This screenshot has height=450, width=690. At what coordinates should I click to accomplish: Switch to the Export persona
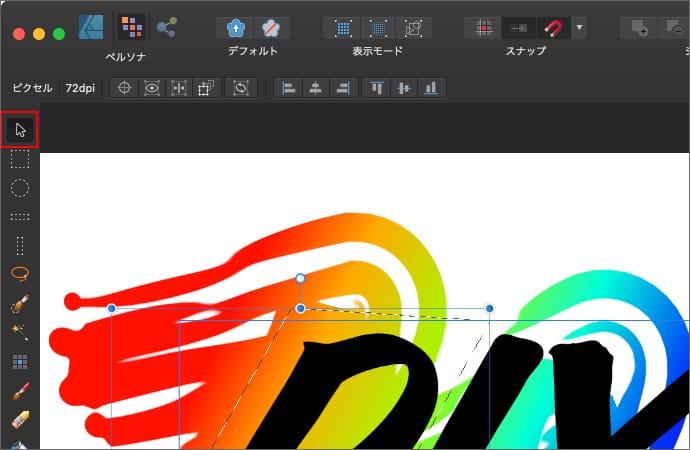[x=166, y=27]
